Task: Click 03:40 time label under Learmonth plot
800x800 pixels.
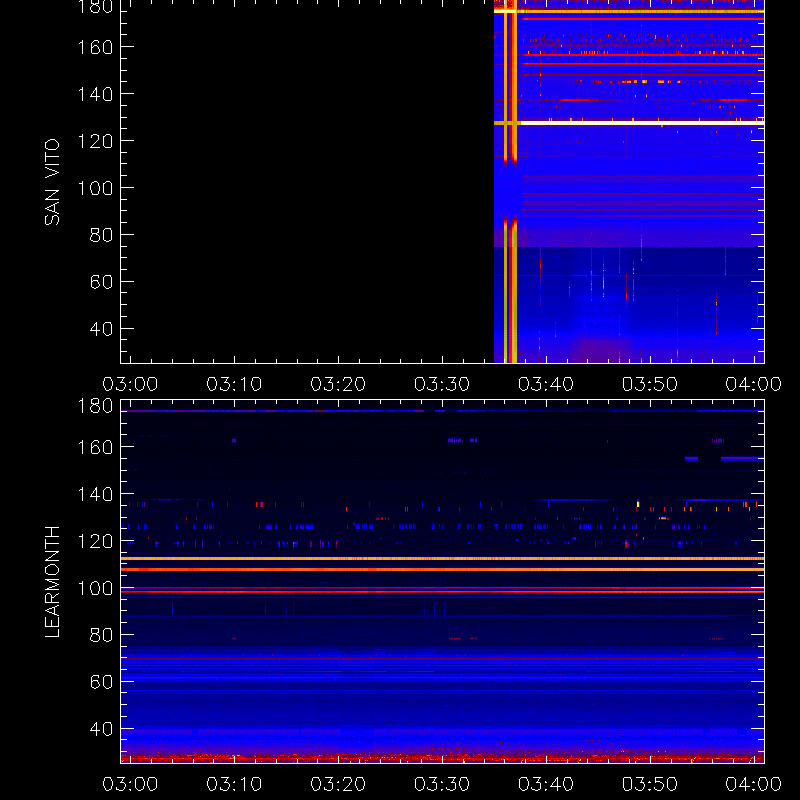Action: click(x=546, y=784)
